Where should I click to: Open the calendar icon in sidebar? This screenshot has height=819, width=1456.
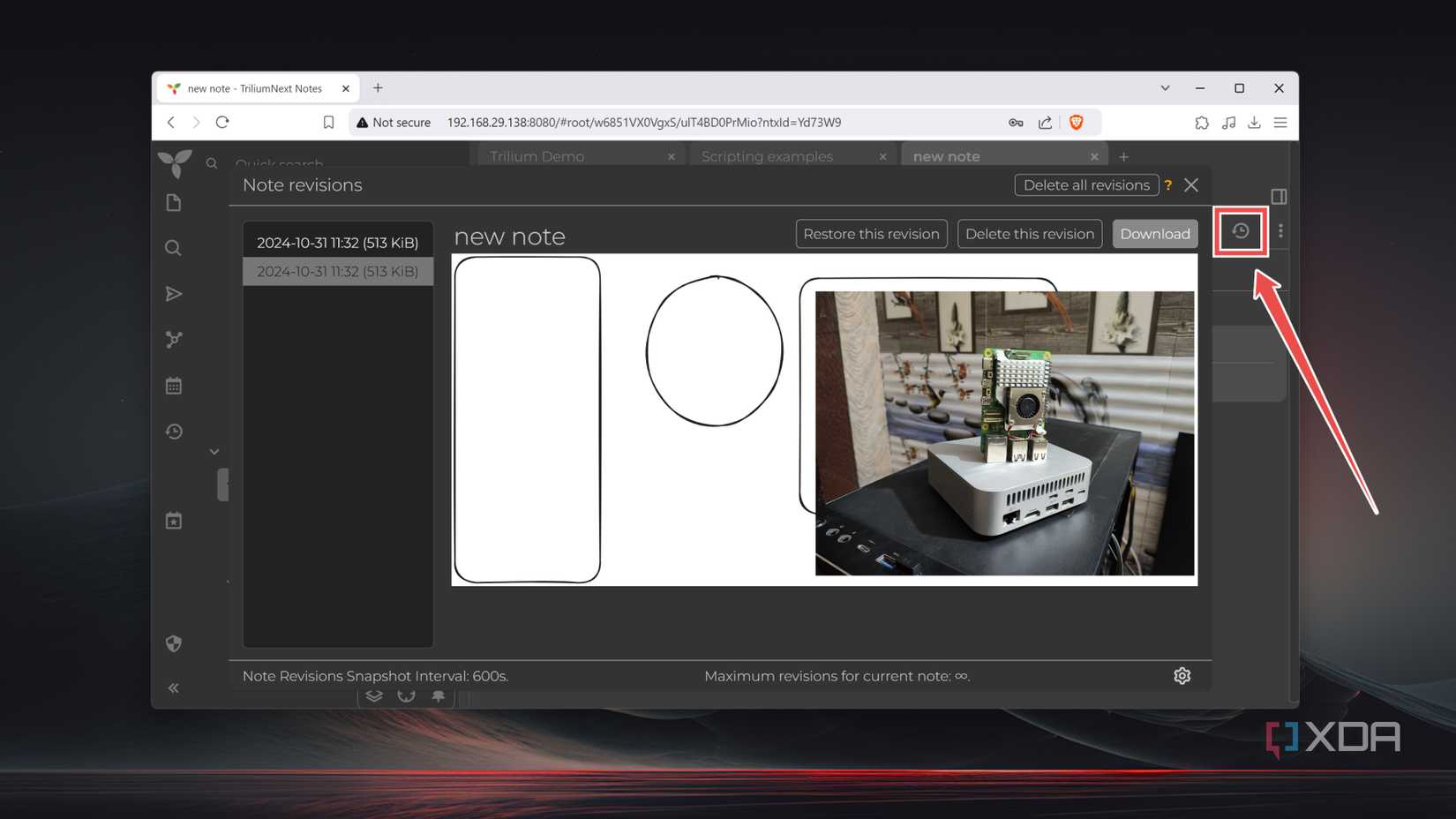point(174,386)
